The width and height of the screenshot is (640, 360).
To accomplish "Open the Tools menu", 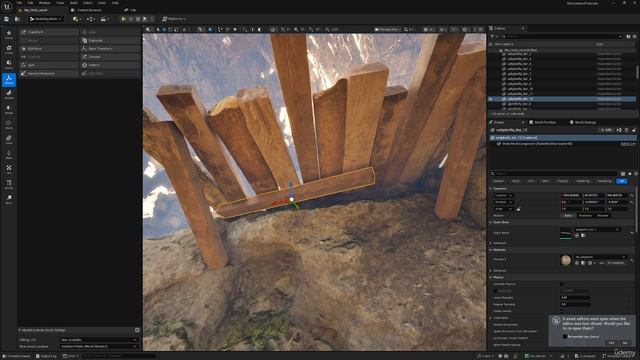I will 60,3.
